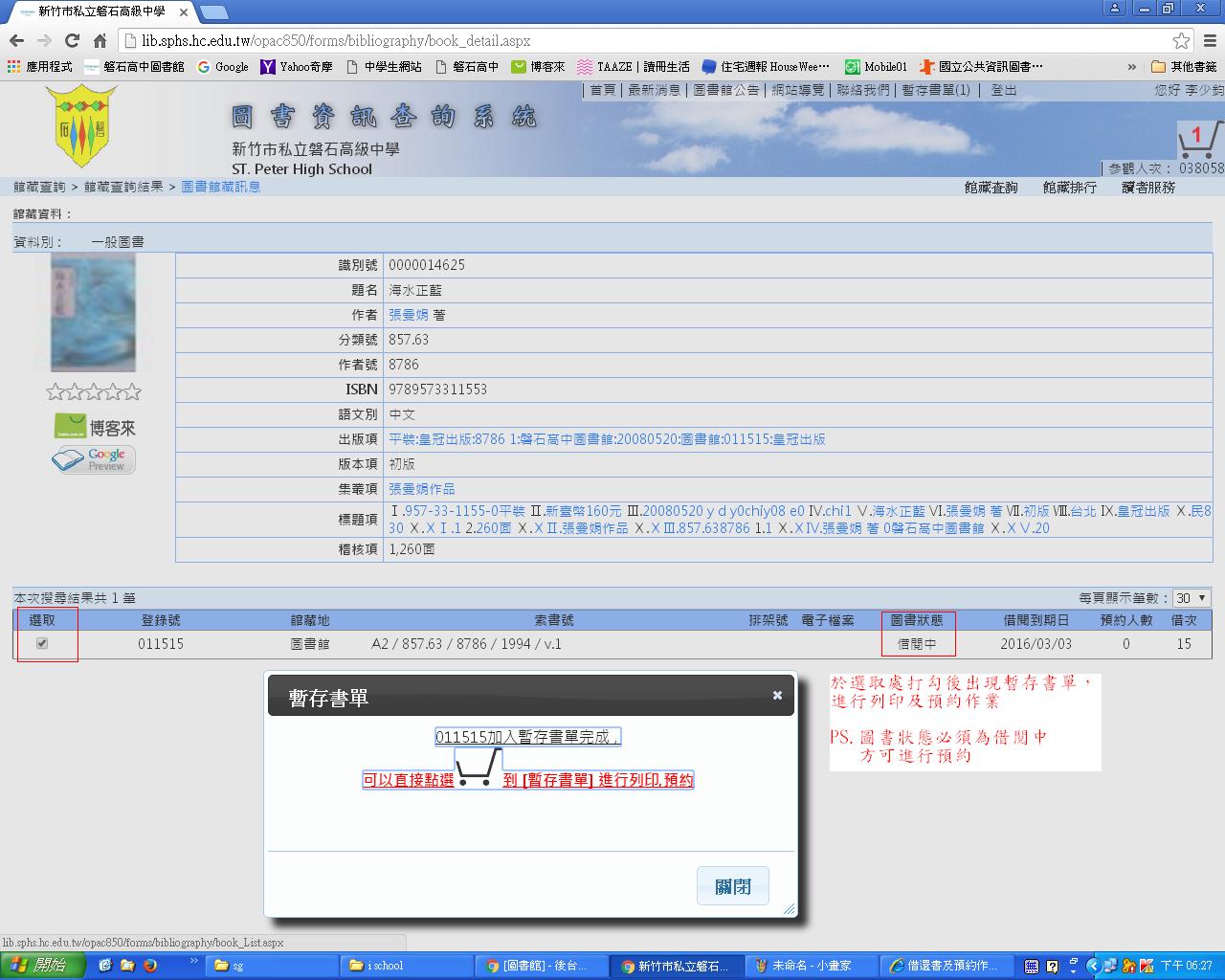Bookmark page with the star icon
The image size is (1225, 980).
point(1181,40)
